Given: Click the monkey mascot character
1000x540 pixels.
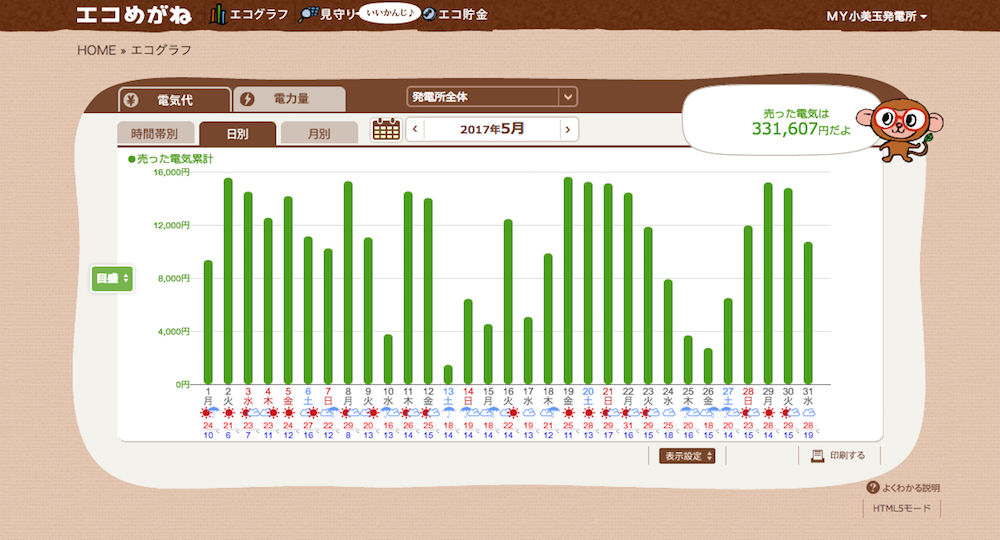Looking at the screenshot, I should coord(899,129).
